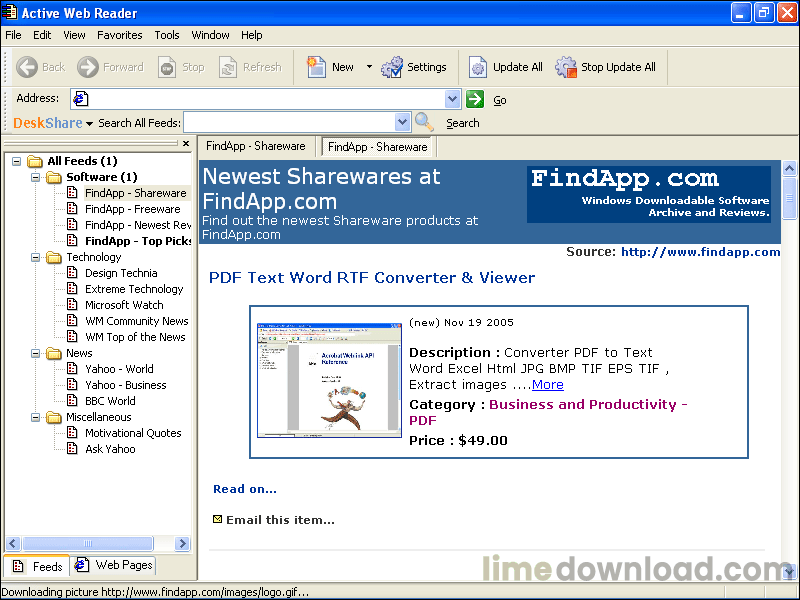This screenshot has width=800, height=600.
Task: Collapse the Software folder node
Action: 35,177
